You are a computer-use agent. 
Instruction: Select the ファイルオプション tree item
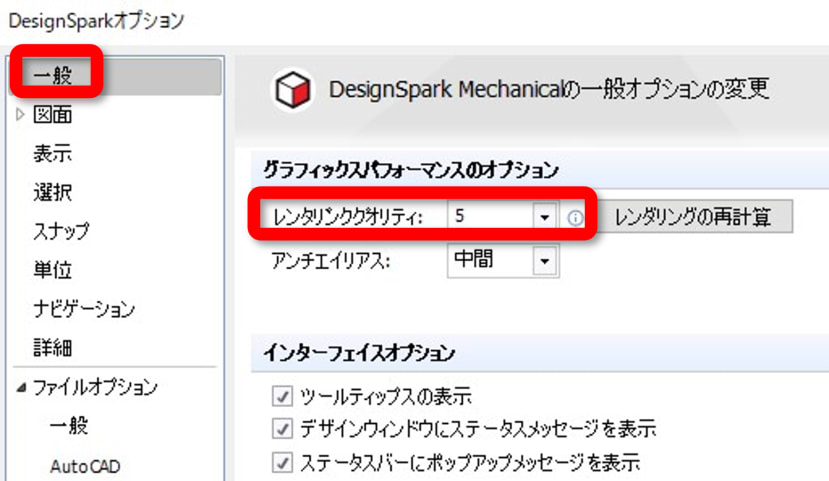95,387
